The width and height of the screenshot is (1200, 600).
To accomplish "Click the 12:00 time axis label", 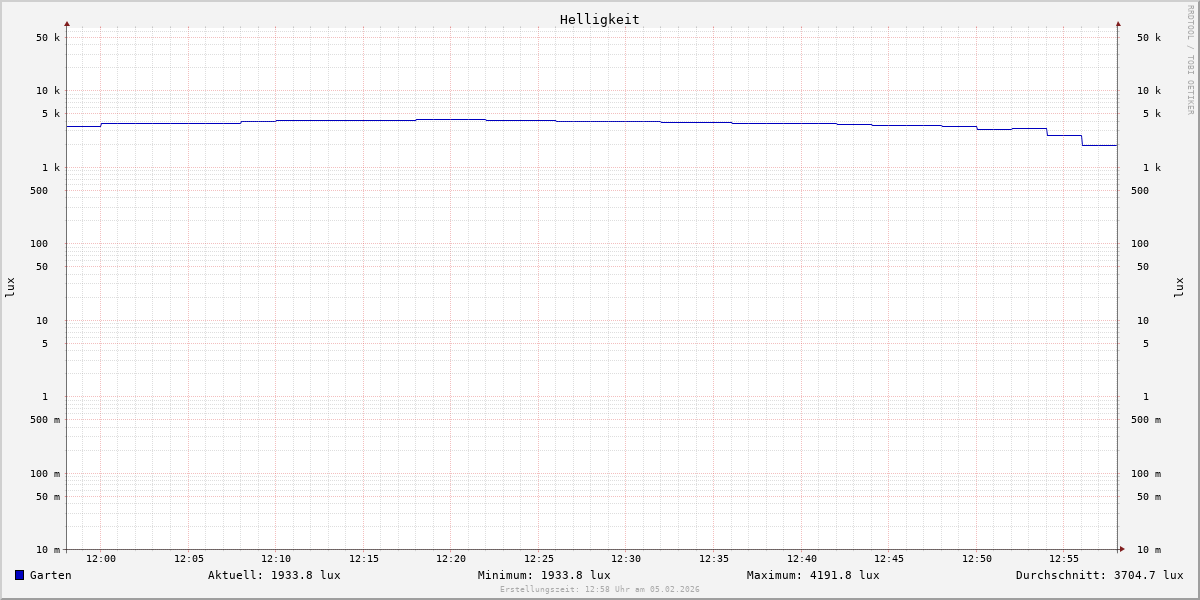I will pos(101,559).
